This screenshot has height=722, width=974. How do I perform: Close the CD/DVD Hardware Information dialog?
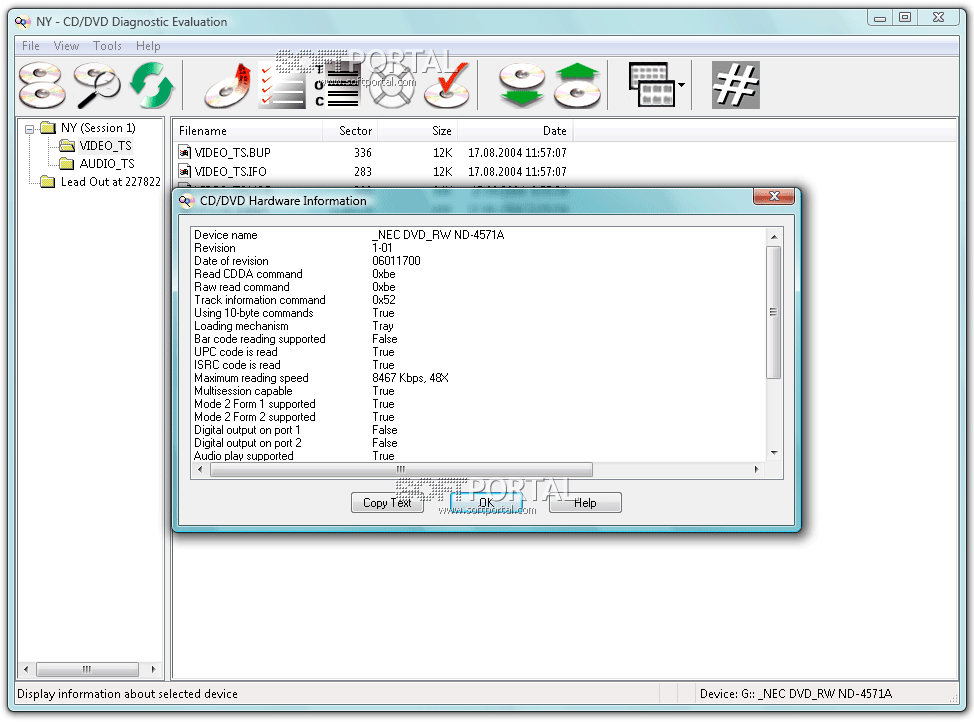(774, 196)
